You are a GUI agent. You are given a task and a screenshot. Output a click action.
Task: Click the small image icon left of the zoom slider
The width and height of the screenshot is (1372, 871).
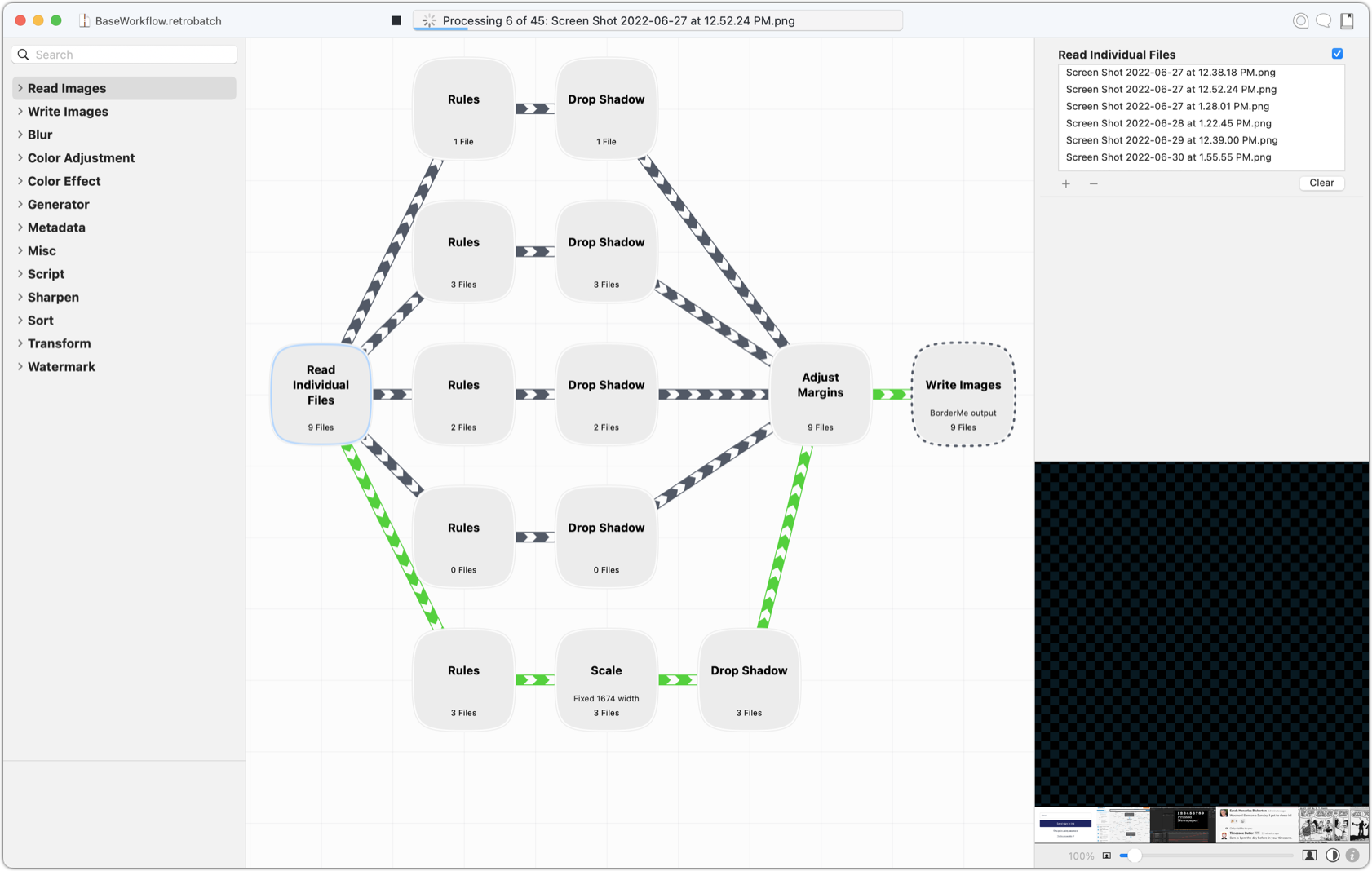point(1107,856)
